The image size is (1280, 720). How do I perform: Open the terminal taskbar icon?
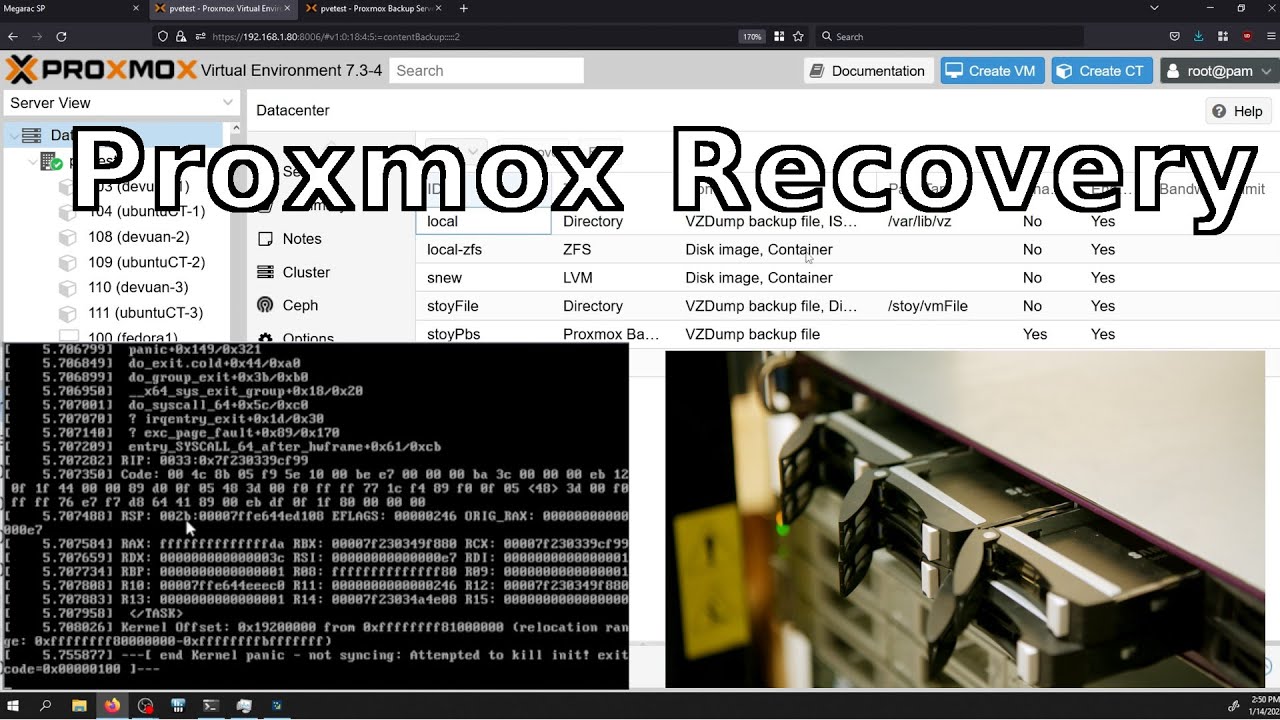click(211, 706)
